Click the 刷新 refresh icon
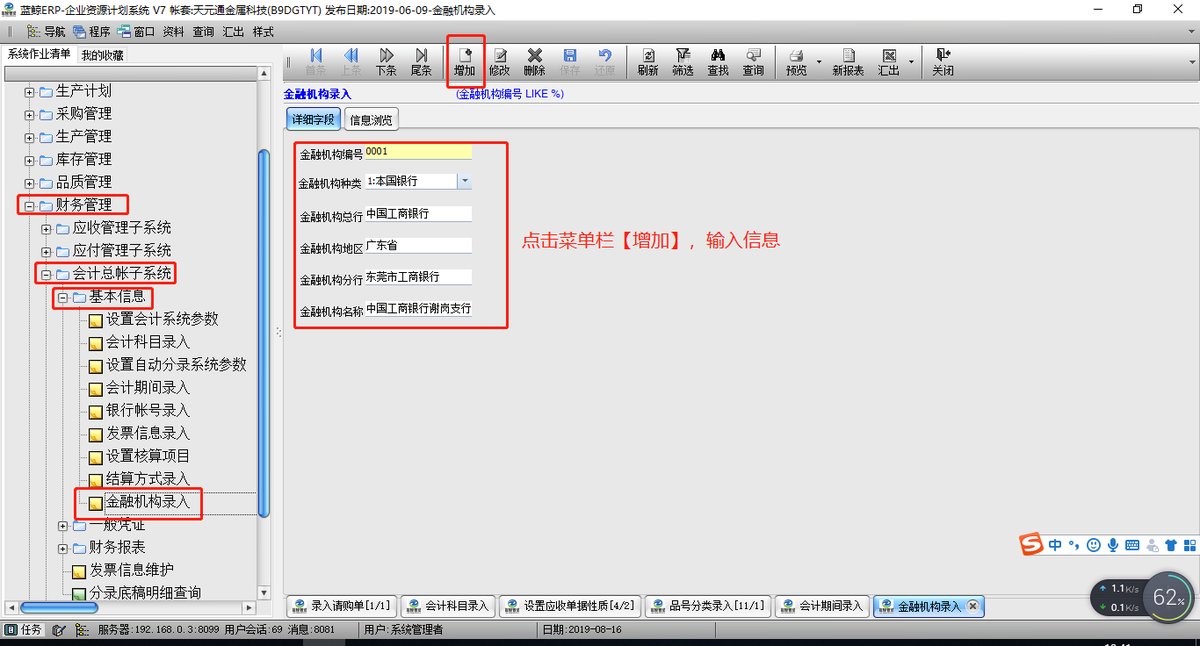 [x=648, y=62]
